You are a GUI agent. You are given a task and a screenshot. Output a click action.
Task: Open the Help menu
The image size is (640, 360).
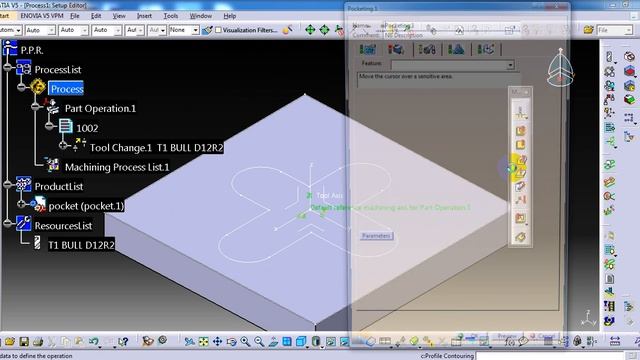tap(230, 16)
